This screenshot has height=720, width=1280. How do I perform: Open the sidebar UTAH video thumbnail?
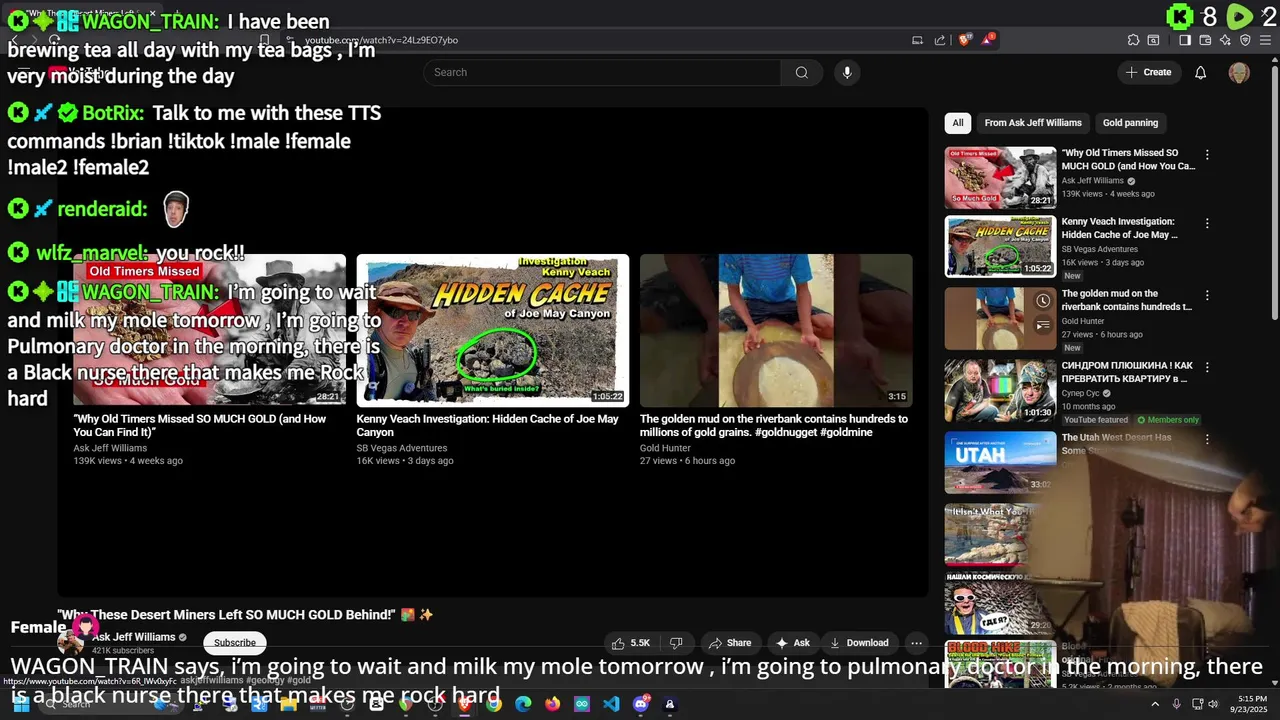click(x=1000, y=462)
